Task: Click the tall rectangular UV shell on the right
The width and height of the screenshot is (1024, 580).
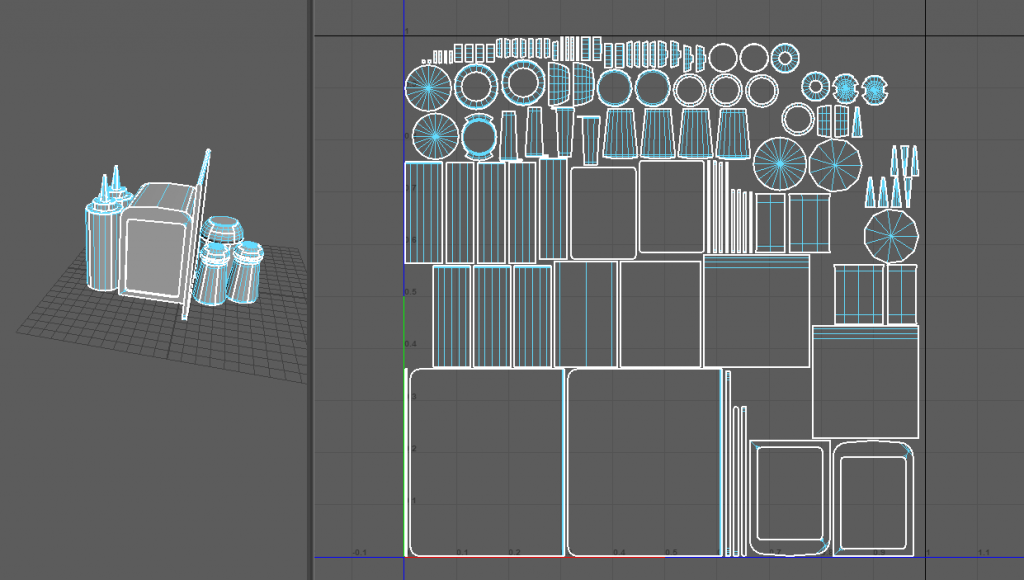Action: 865,381
